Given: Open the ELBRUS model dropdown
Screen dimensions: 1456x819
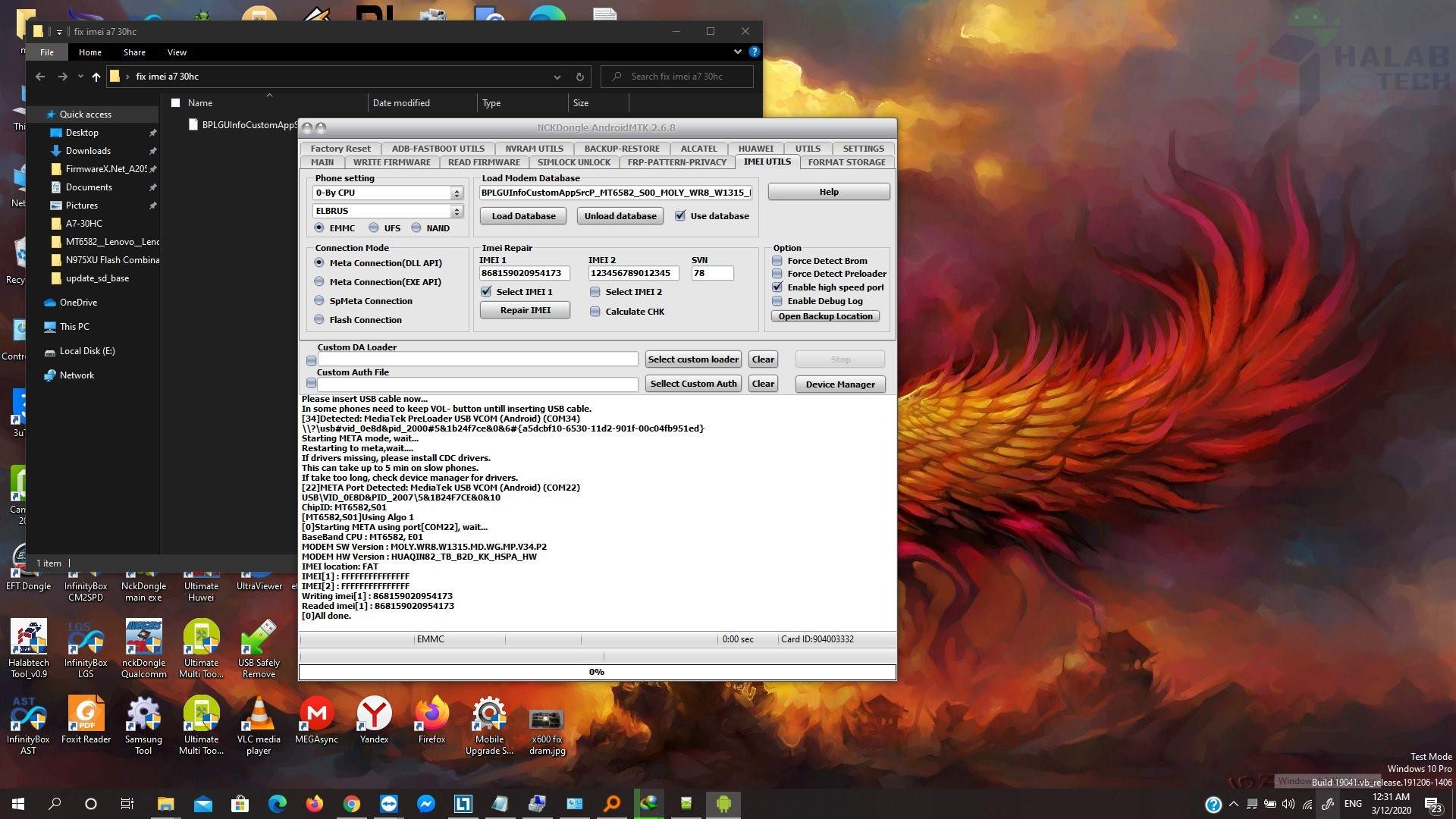Looking at the screenshot, I should pos(457,211).
